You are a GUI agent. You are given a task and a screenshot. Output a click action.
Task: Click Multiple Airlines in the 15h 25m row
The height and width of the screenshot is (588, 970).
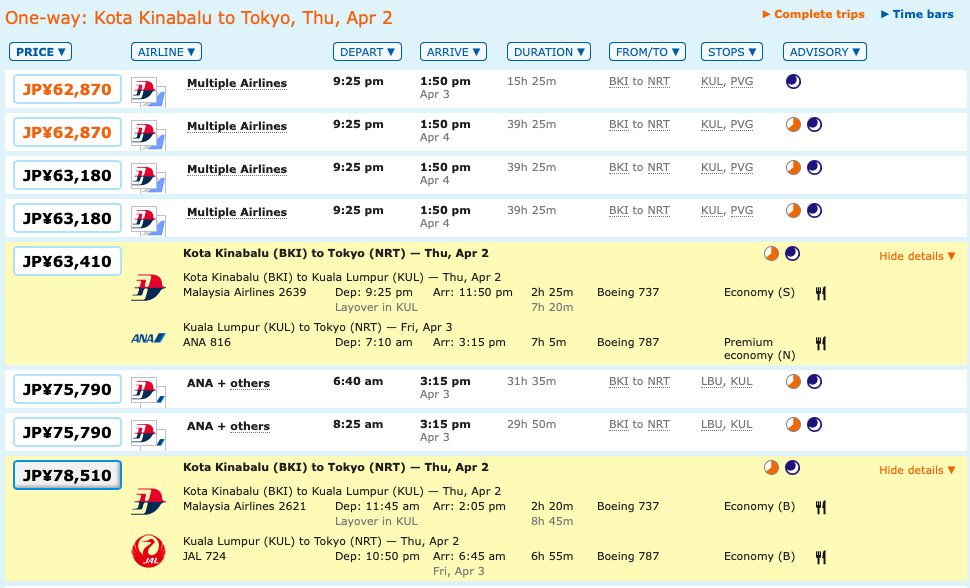[x=237, y=83]
